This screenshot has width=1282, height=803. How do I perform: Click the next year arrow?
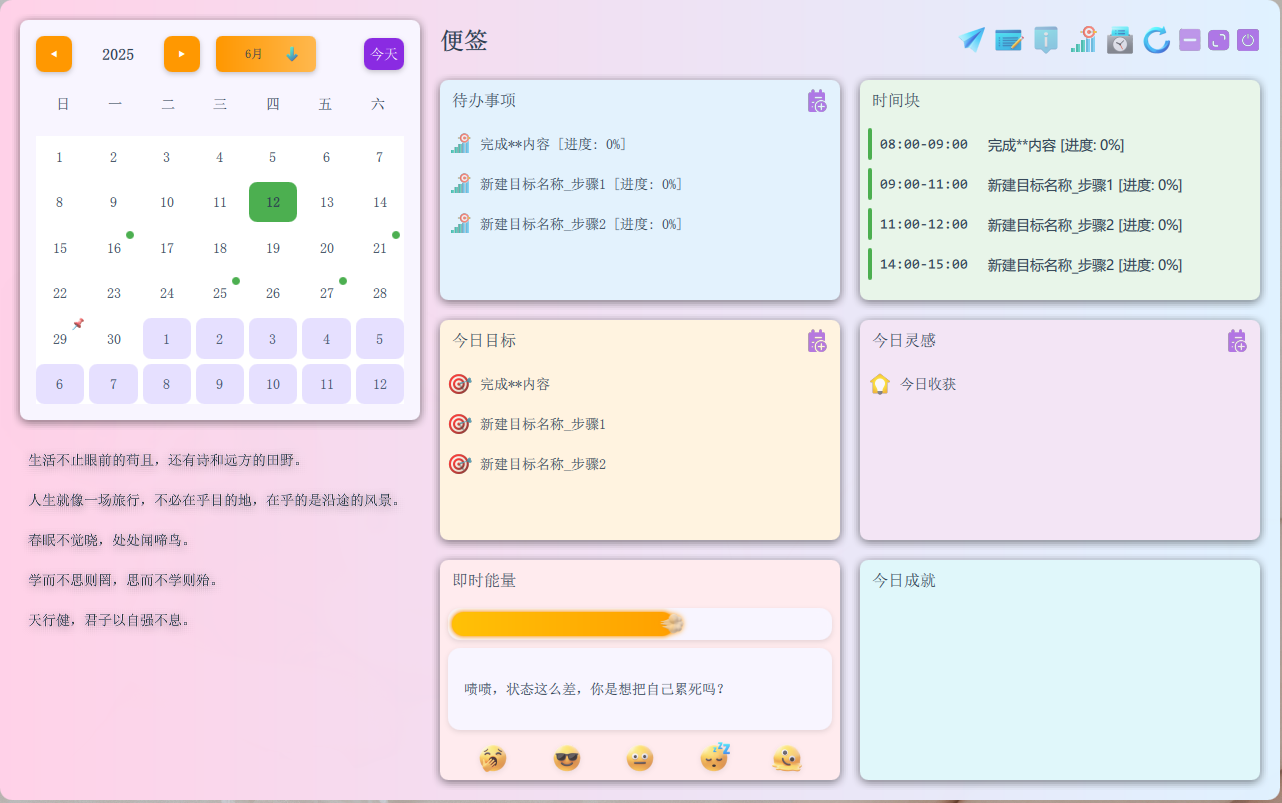181,54
